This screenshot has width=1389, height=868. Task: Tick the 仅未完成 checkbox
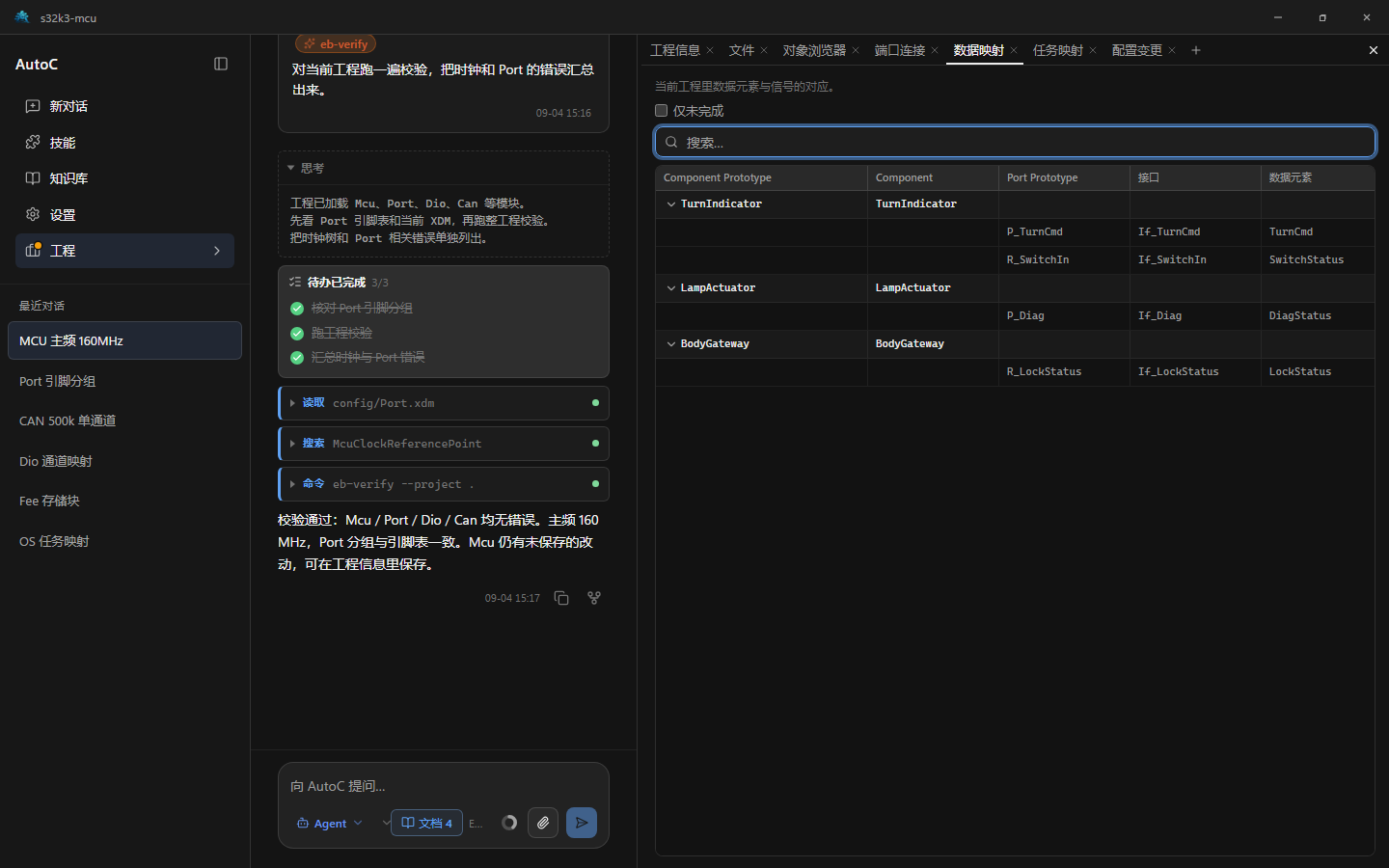click(x=662, y=111)
